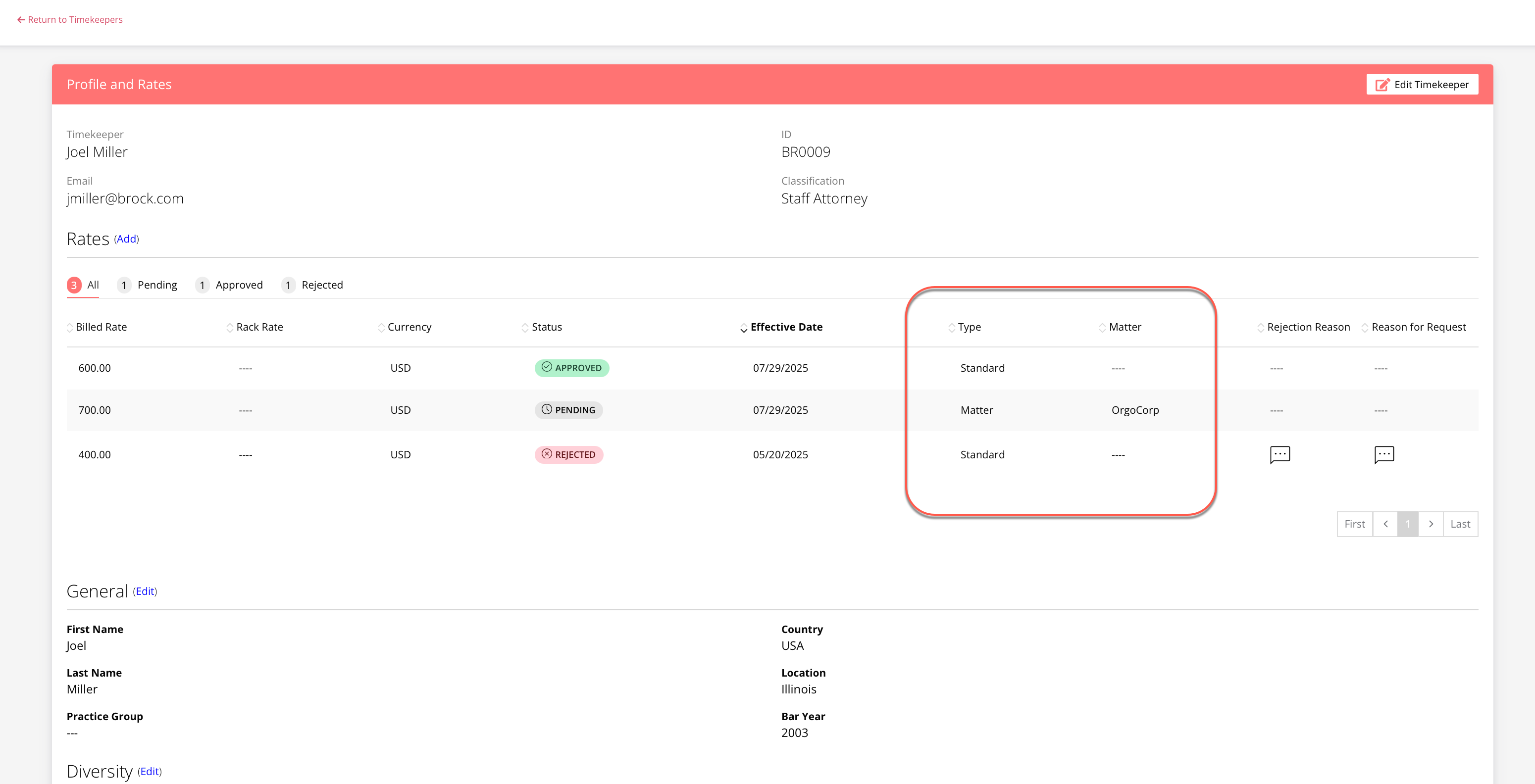Sort by Rack Rate column

click(x=255, y=327)
